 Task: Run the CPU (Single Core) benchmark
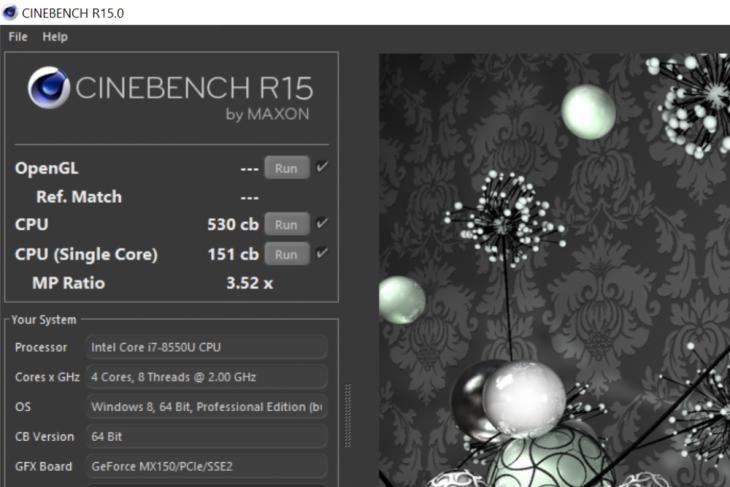pos(287,254)
